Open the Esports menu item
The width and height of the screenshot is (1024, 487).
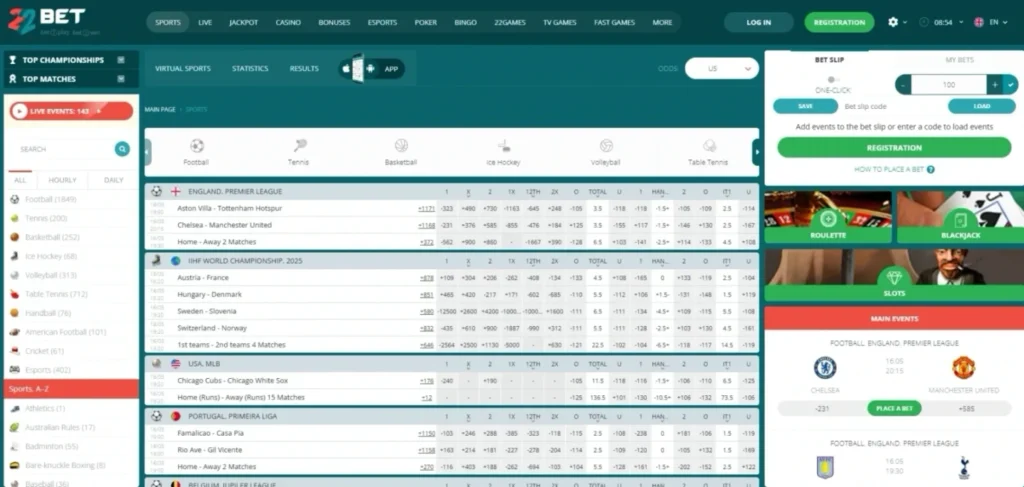[x=382, y=22]
